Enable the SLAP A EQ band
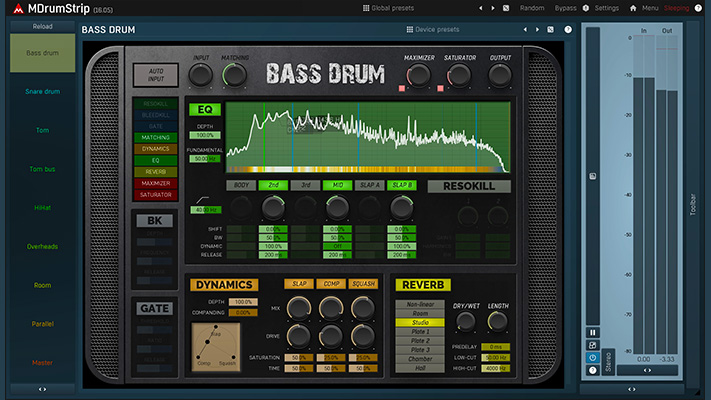 click(x=369, y=186)
